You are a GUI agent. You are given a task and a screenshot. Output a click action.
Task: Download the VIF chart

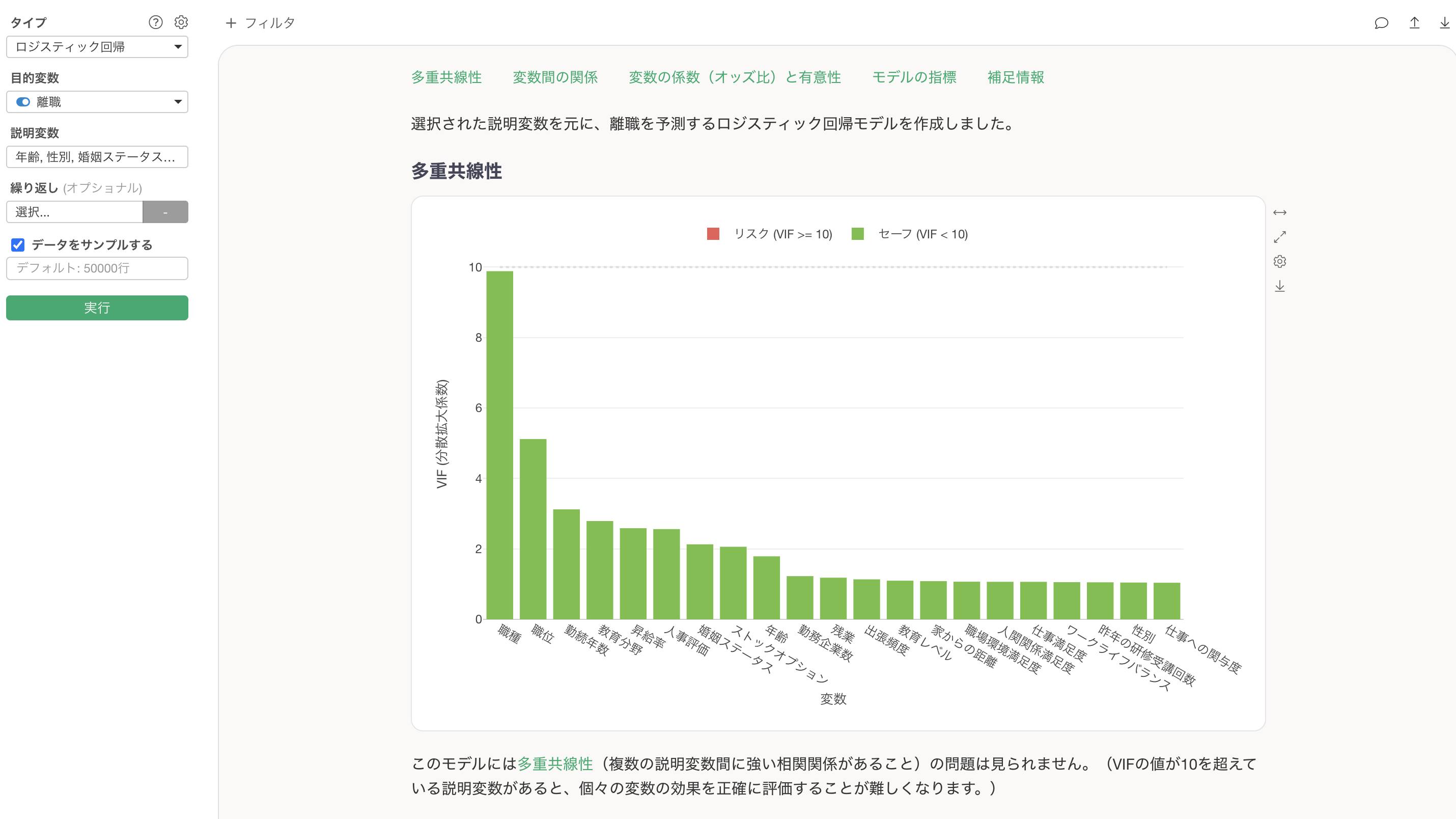pos(1280,286)
